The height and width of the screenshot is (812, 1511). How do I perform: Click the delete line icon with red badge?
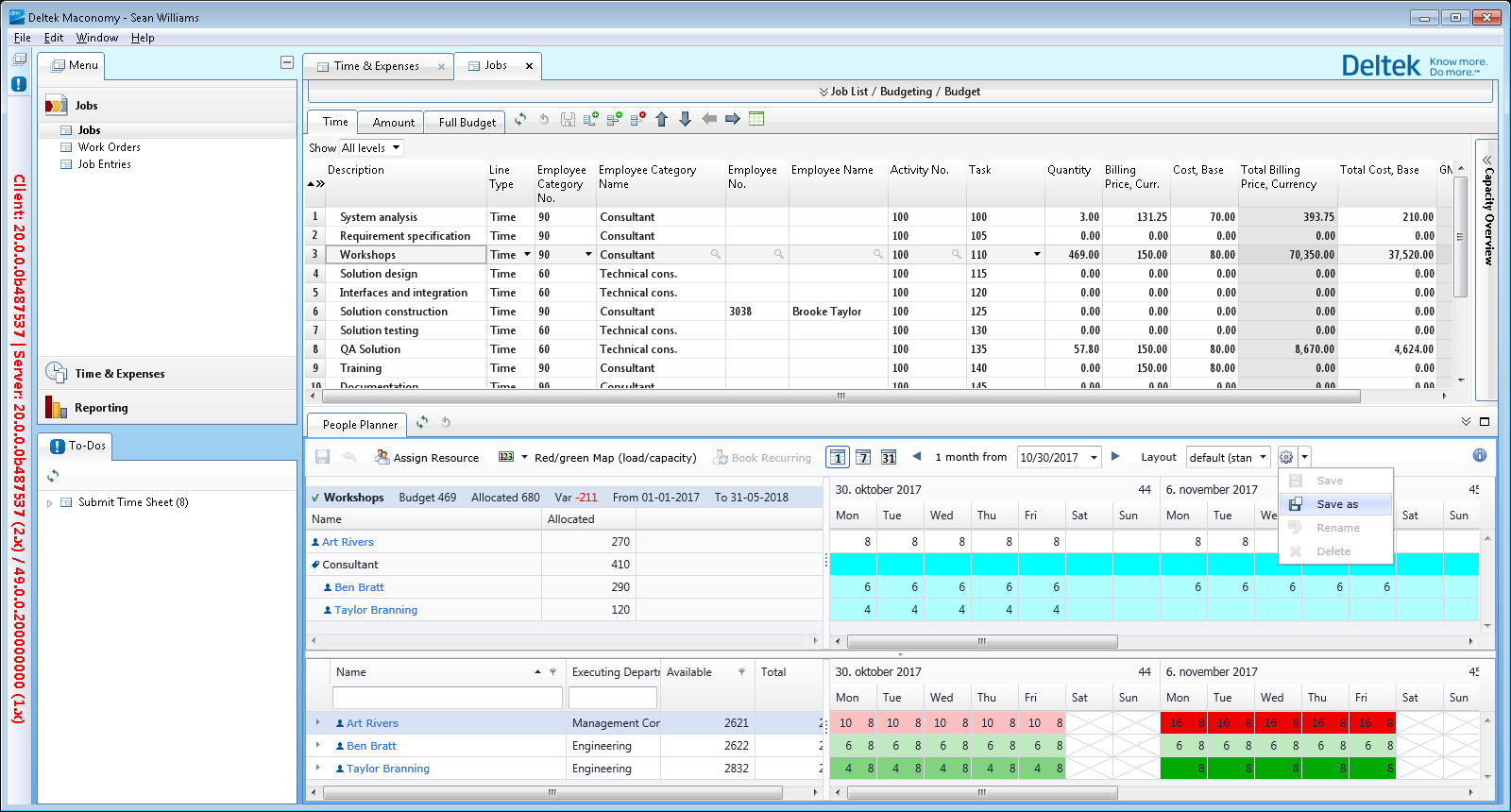(637, 120)
